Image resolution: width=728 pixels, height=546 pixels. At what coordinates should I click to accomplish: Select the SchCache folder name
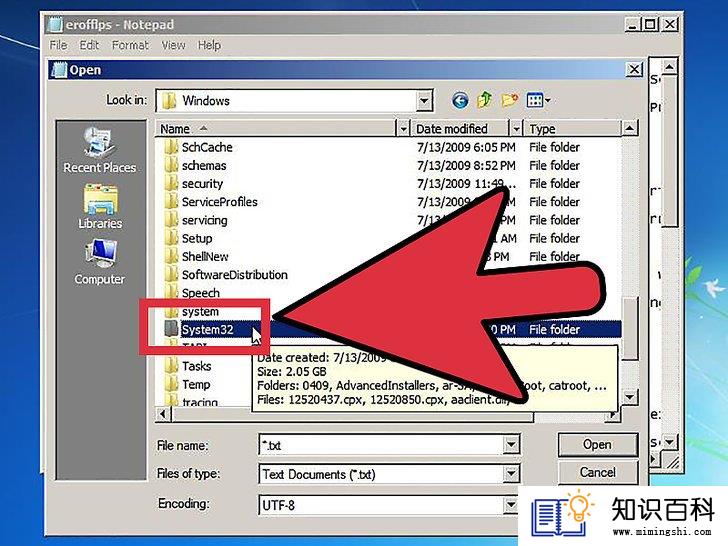click(207, 147)
